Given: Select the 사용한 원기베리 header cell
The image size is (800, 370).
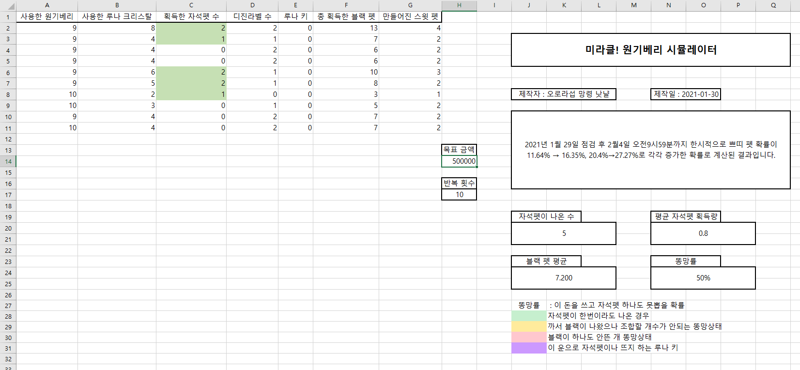Looking at the screenshot, I should pos(47,16).
